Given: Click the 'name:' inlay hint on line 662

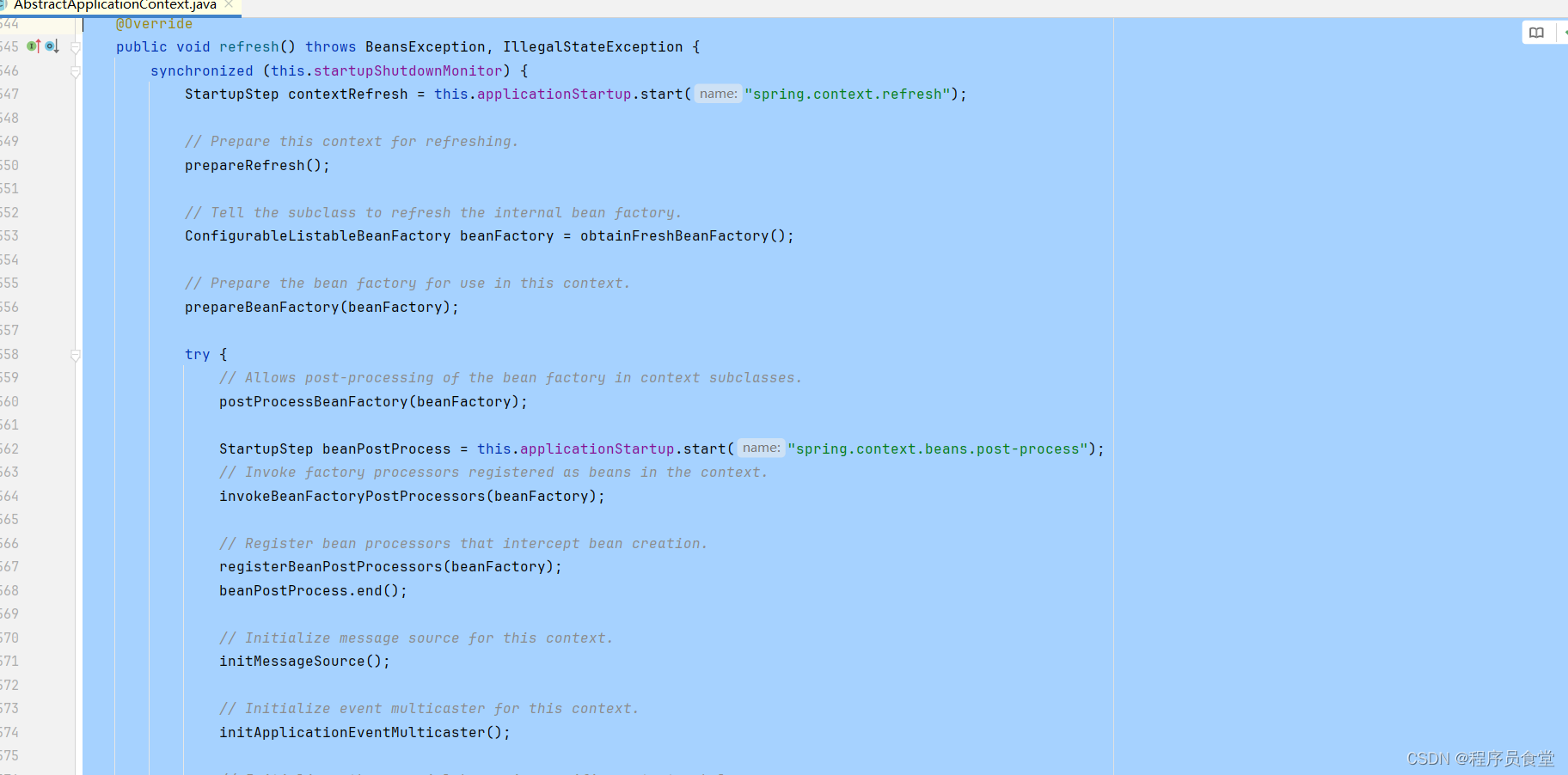Looking at the screenshot, I should coord(760,448).
